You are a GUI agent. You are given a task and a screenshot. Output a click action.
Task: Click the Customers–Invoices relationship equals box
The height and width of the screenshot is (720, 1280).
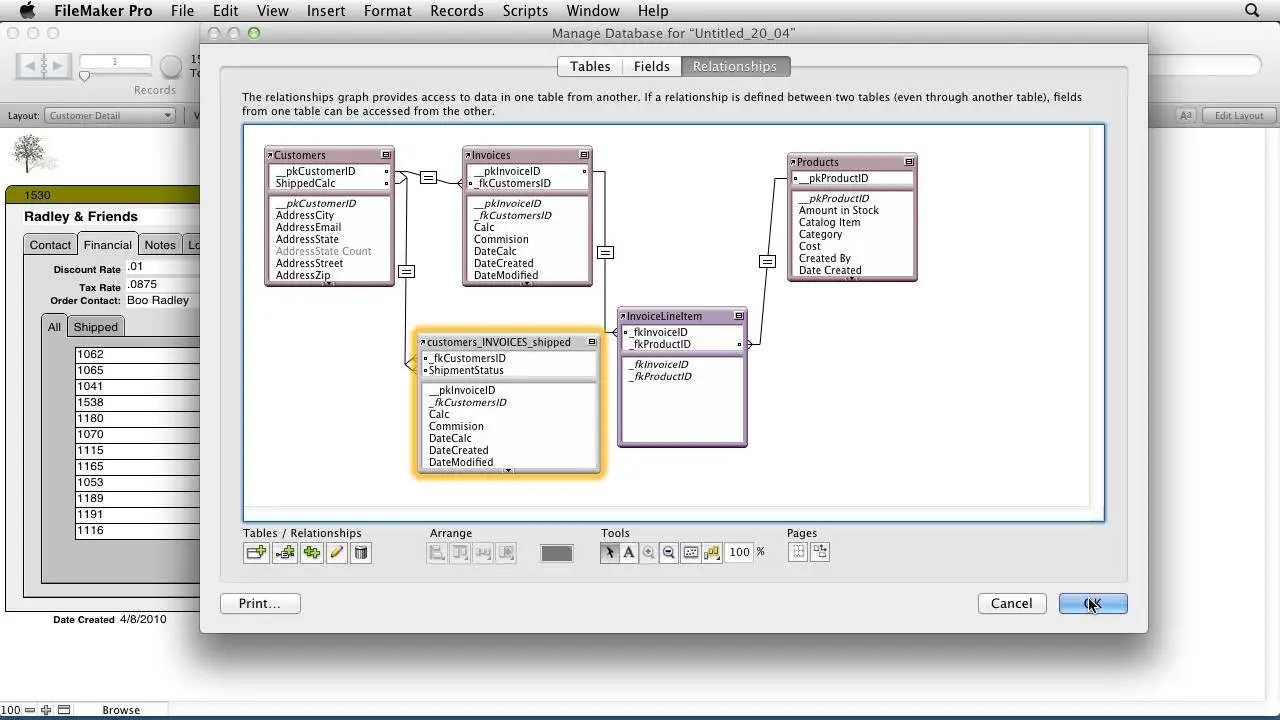[x=428, y=177]
